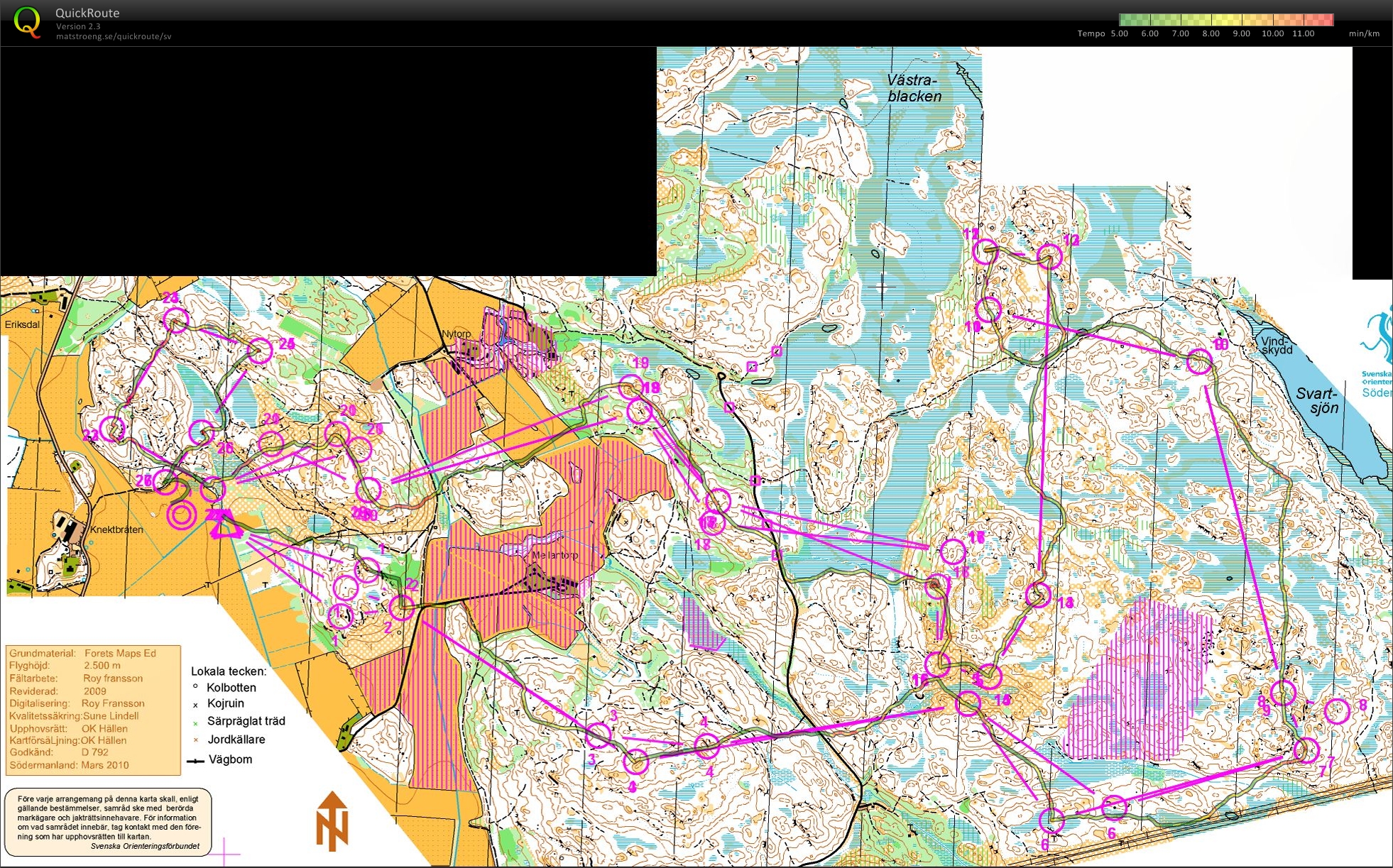Click the Eriksdal place name
This screenshot has width=1393, height=868.
pos(23,324)
